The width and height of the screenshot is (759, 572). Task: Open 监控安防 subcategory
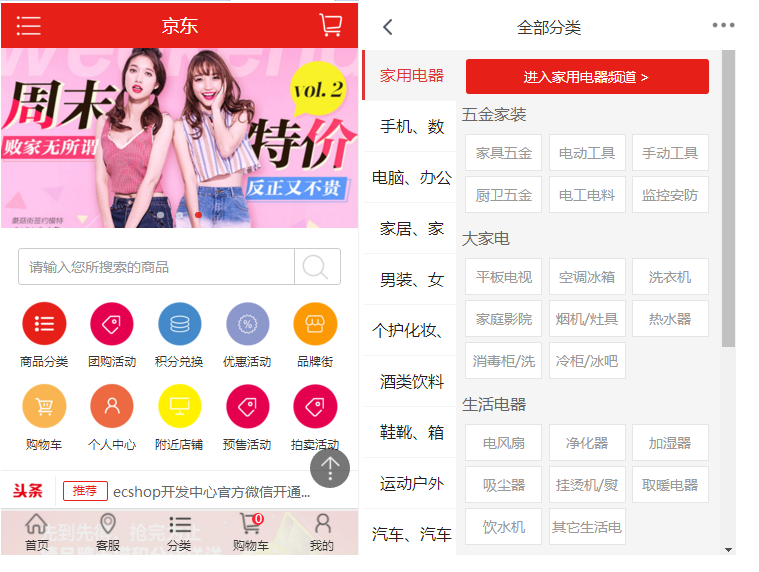(670, 195)
